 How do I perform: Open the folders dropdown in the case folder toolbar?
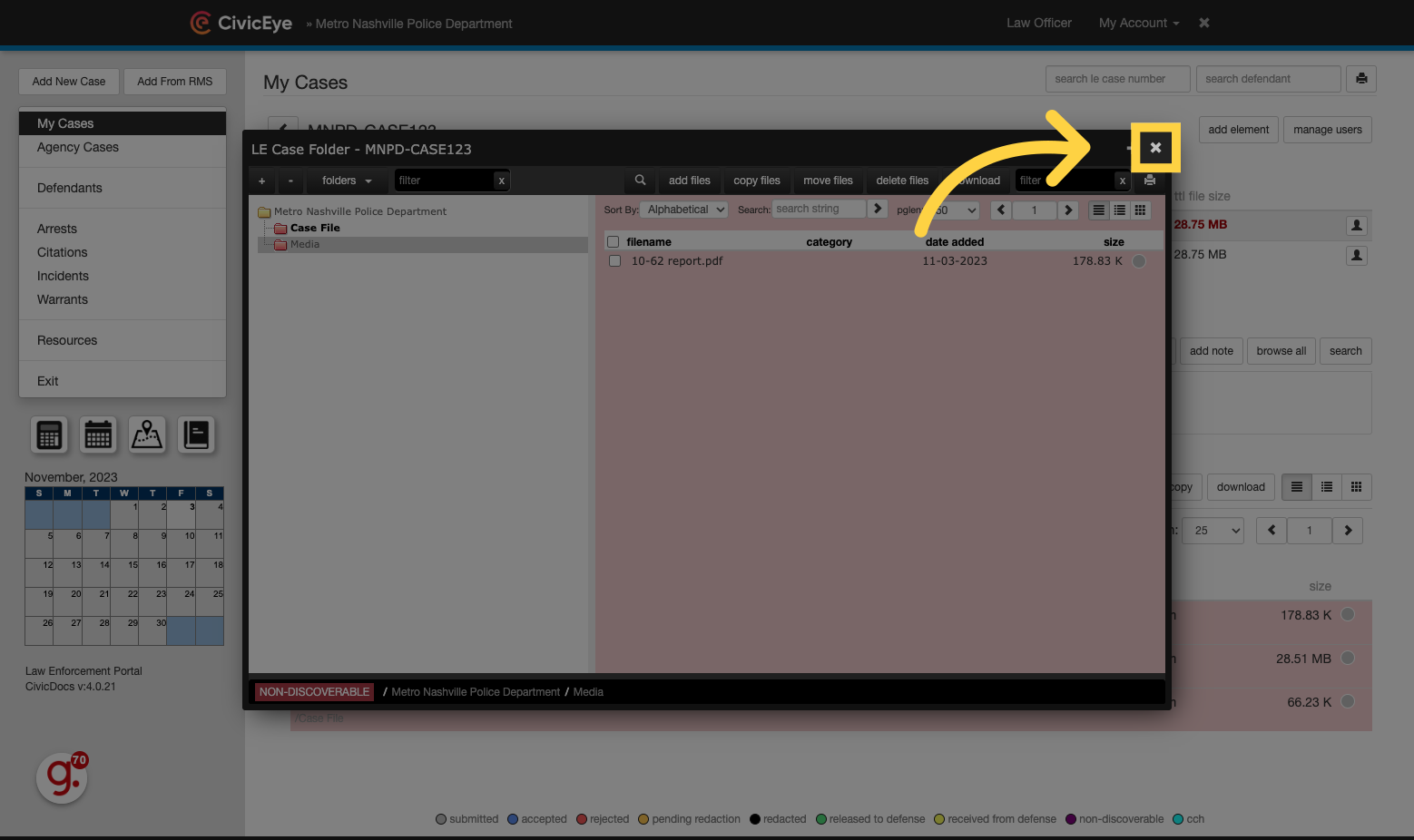(x=347, y=181)
